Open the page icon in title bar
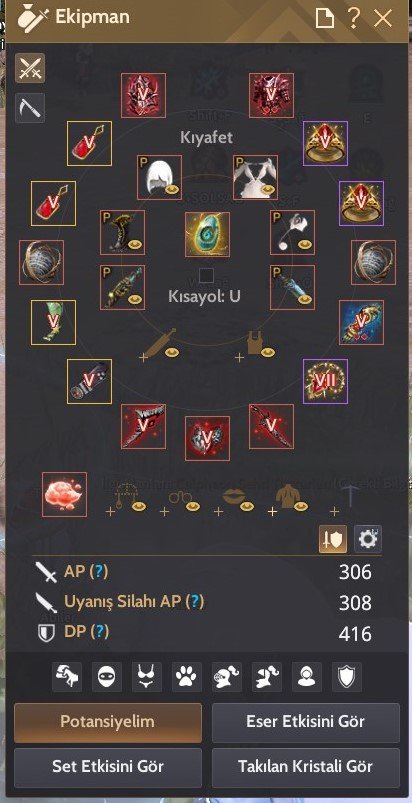This screenshot has height=803, width=412. click(324, 19)
